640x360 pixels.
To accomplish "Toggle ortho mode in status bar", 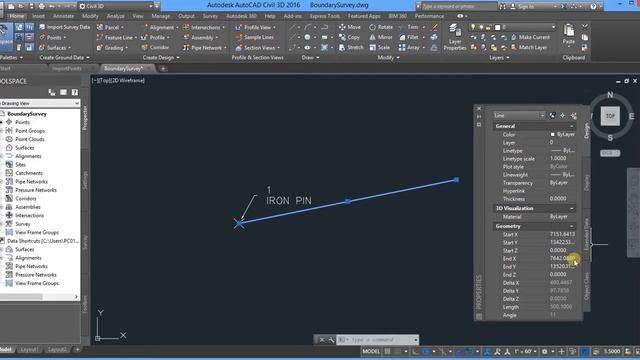I will click(415, 351).
